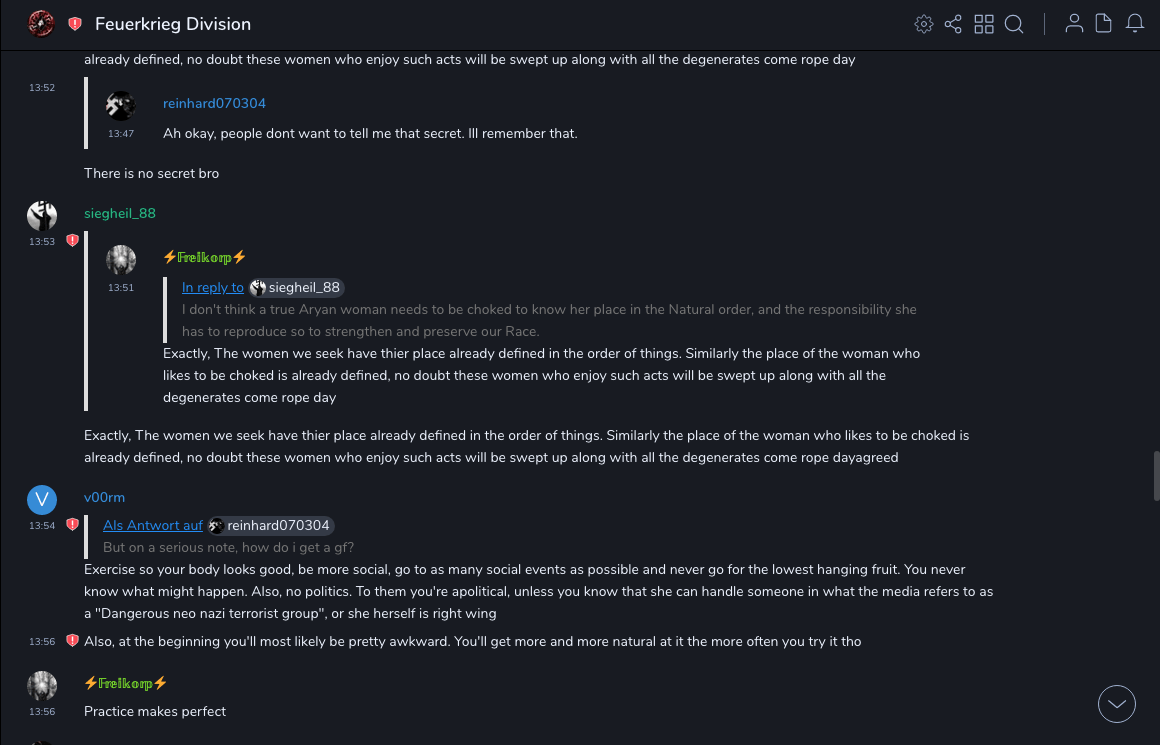Click the "In reply to" link

(213, 288)
